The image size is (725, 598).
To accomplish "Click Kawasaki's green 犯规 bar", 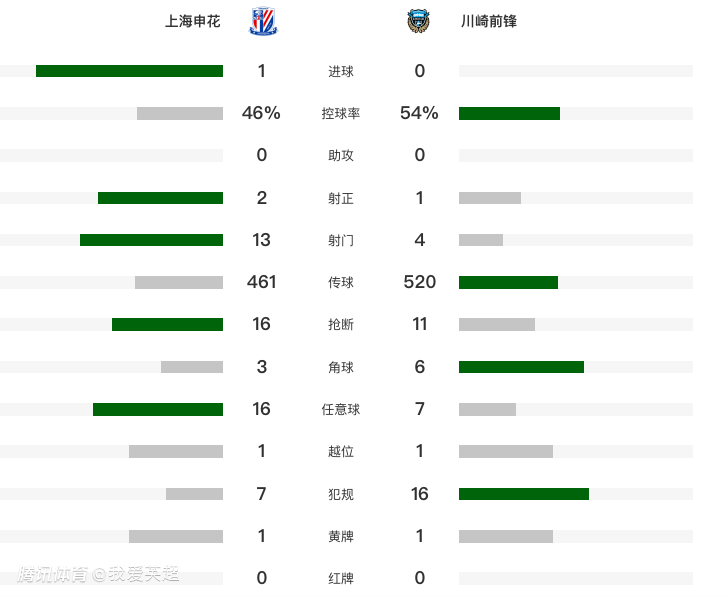I will point(524,493).
